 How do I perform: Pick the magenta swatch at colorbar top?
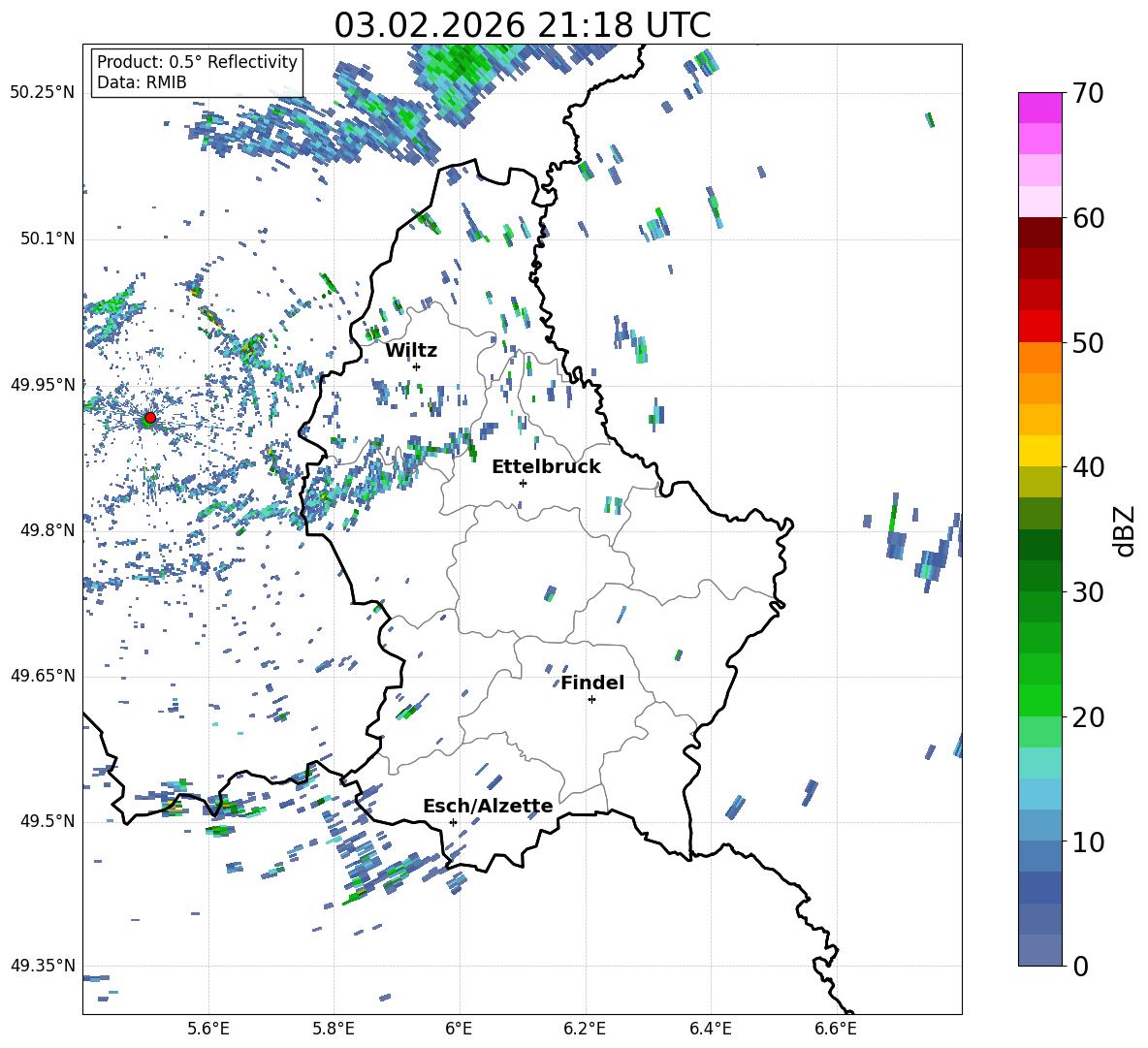(1040, 108)
